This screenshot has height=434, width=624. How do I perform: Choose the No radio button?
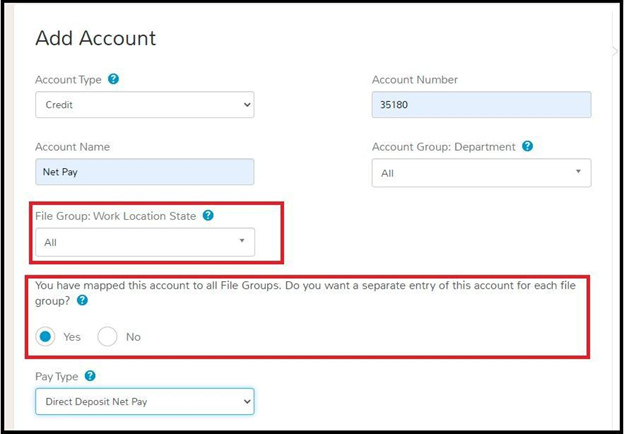pos(107,337)
